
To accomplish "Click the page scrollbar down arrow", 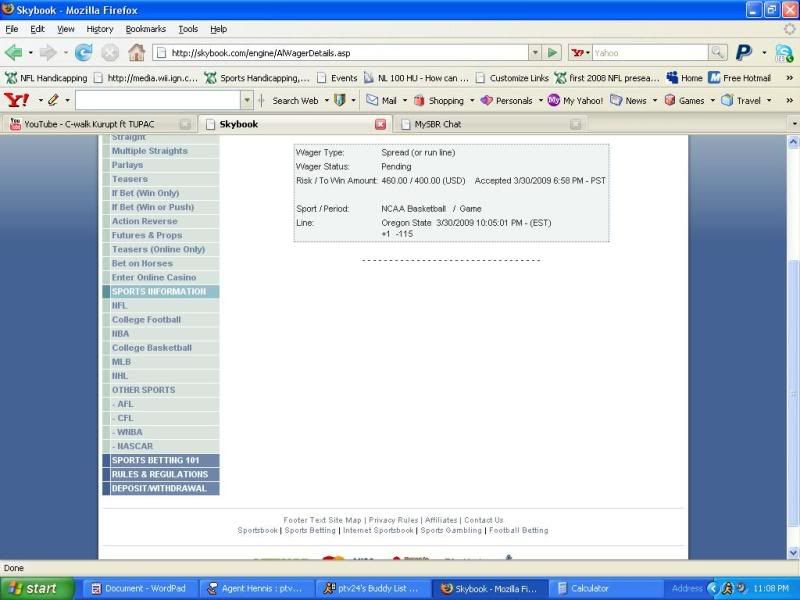I will point(793,553).
